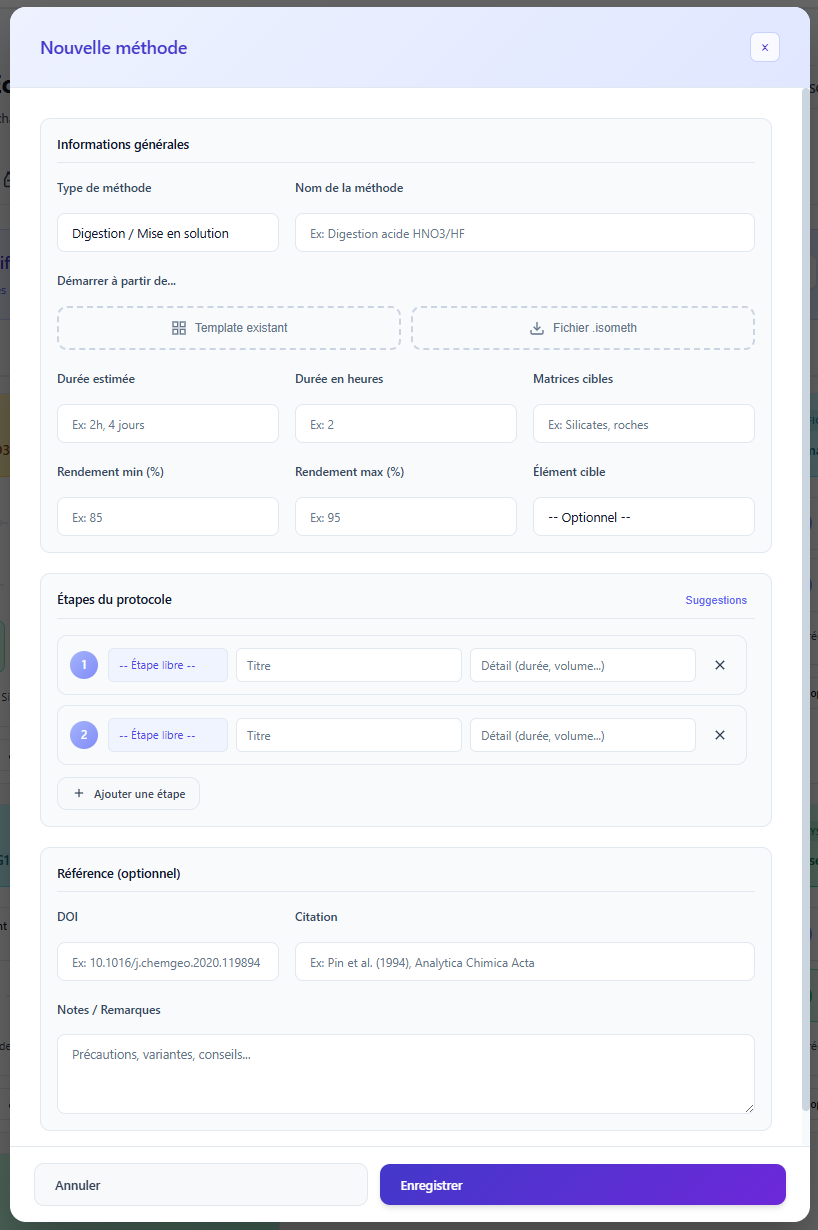Click the step 2 number badge
Image resolution: width=818 pixels, height=1230 pixels.
tap(84, 735)
